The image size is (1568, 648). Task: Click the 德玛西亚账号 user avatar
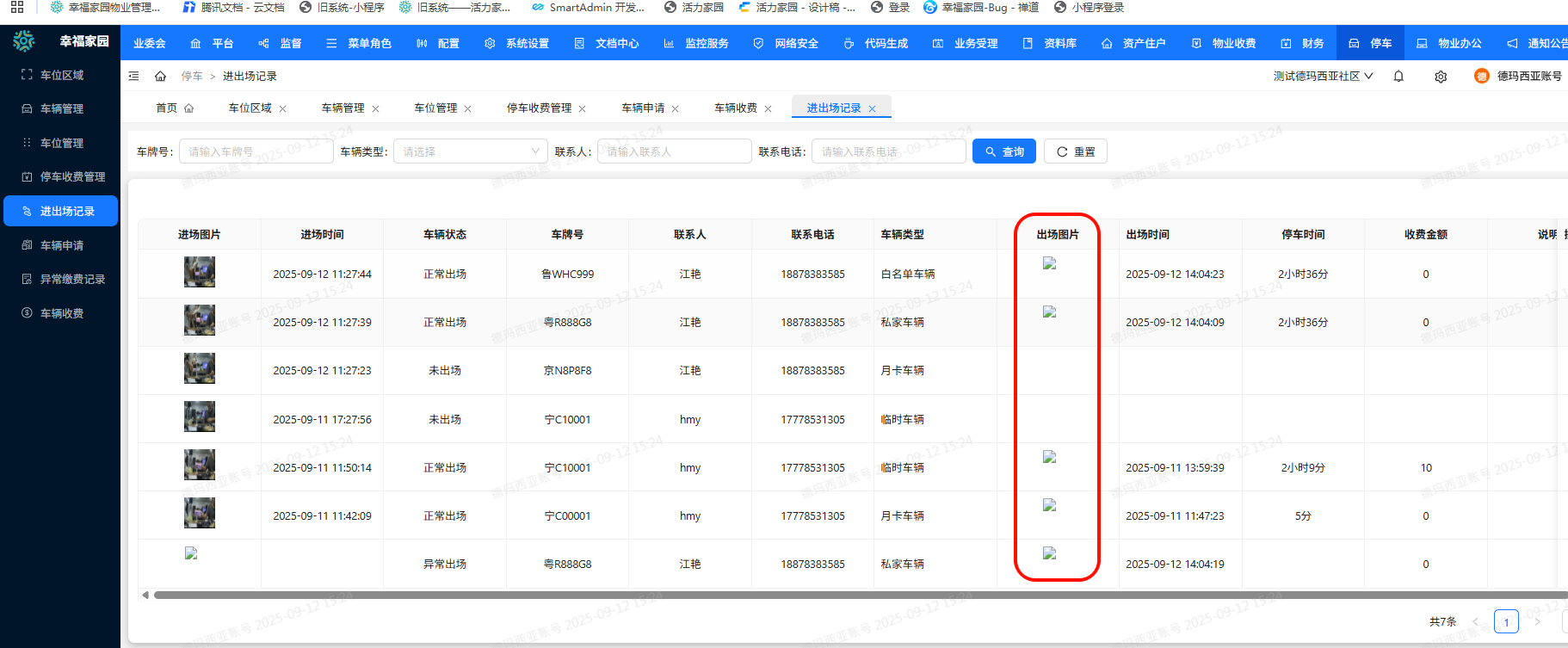click(1481, 77)
